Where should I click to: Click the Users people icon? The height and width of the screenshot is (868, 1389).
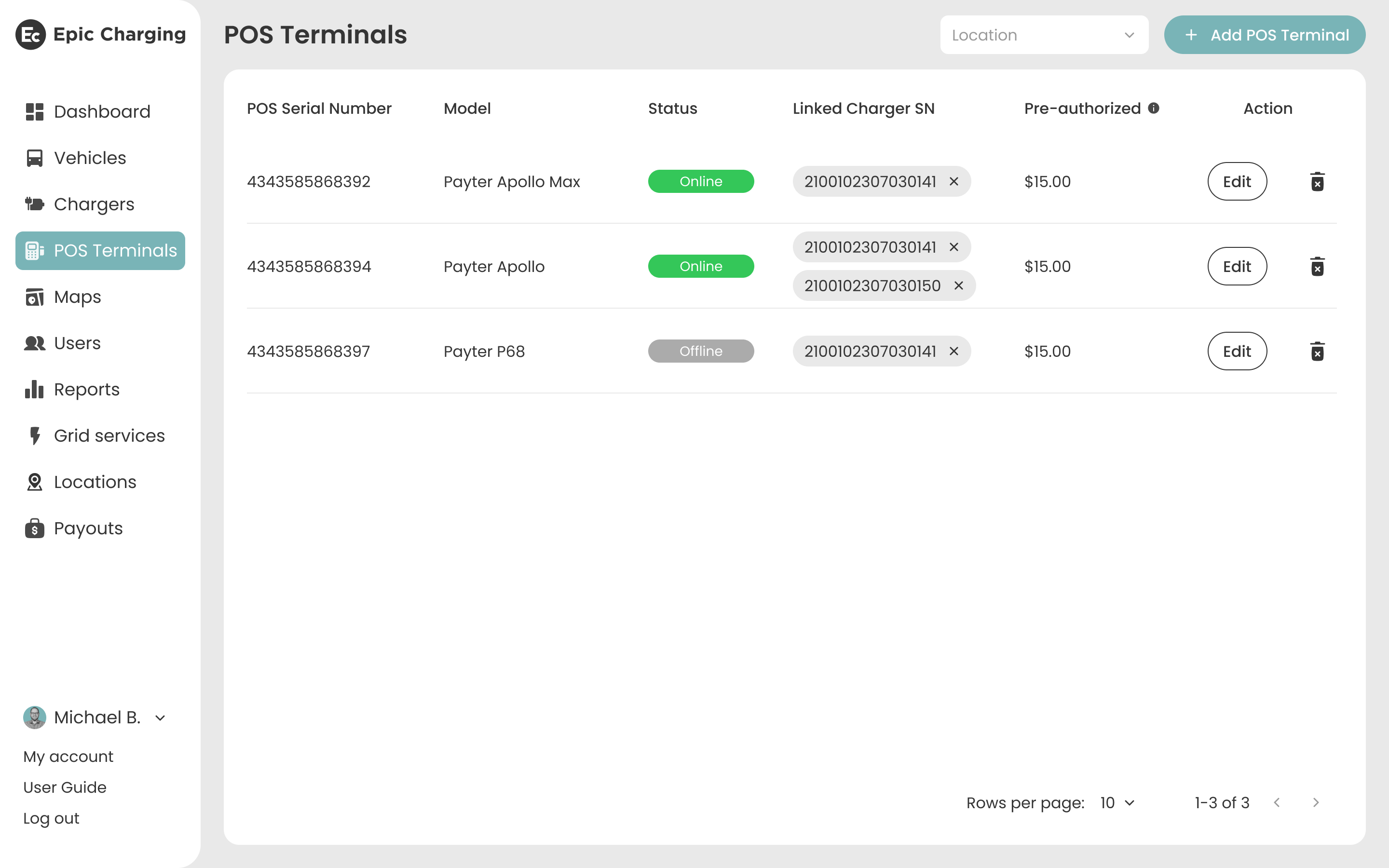(34, 343)
